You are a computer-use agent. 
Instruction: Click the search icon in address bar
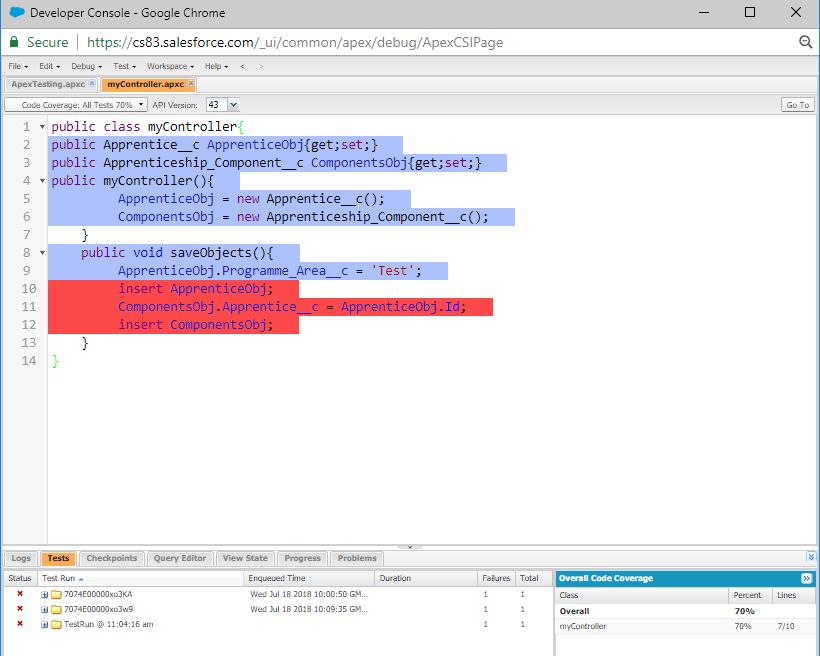[x=805, y=42]
